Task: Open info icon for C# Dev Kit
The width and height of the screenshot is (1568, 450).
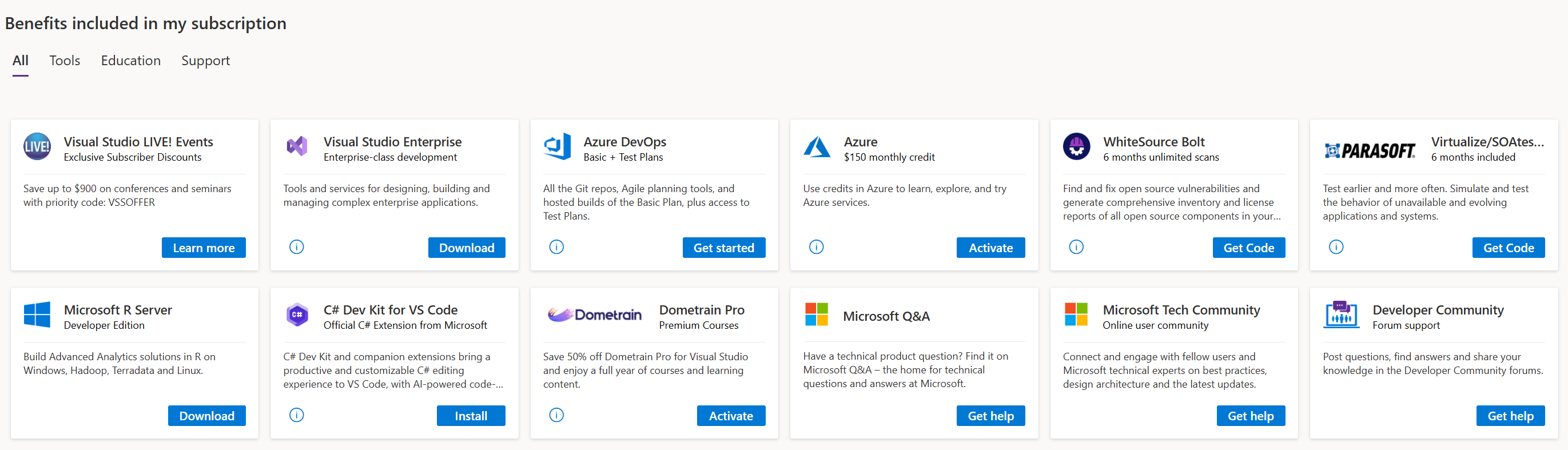Action: [x=296, y=415]
